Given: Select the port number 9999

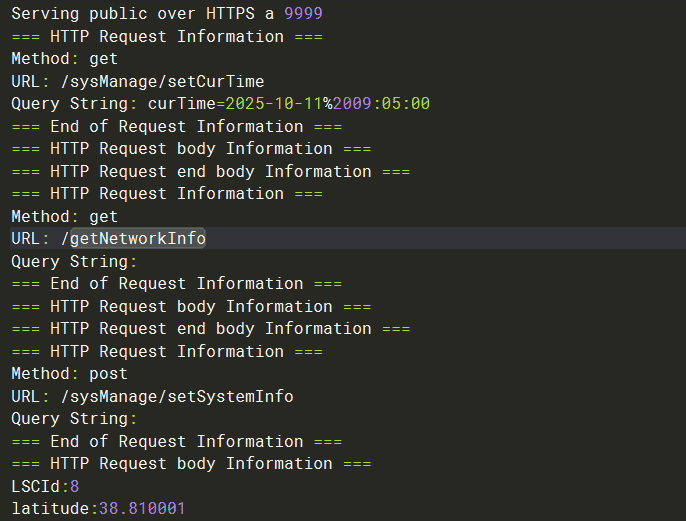Looking at the screenshot, I should (x=303, y=14).
